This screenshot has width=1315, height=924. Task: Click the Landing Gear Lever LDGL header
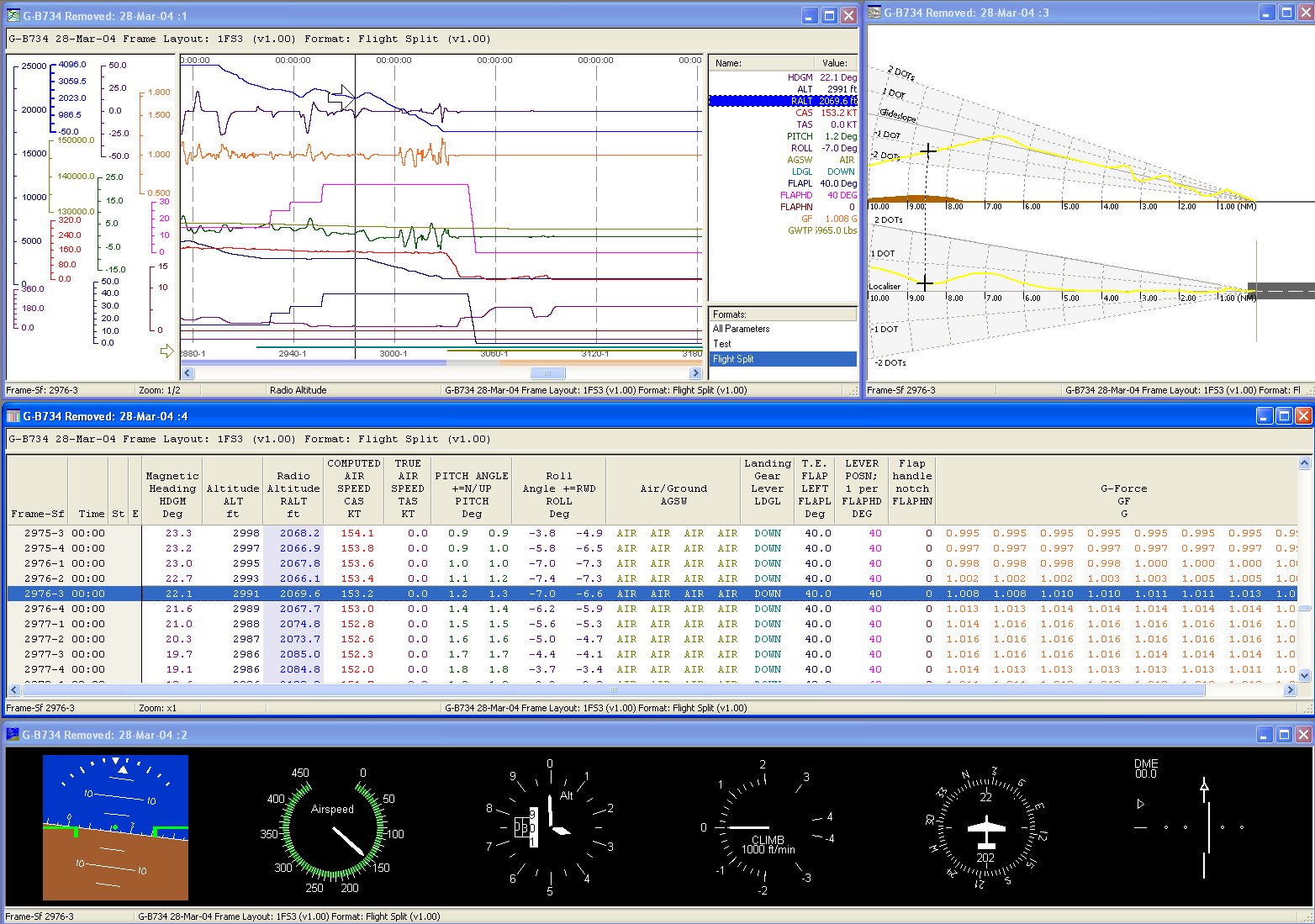coord(768,489)
